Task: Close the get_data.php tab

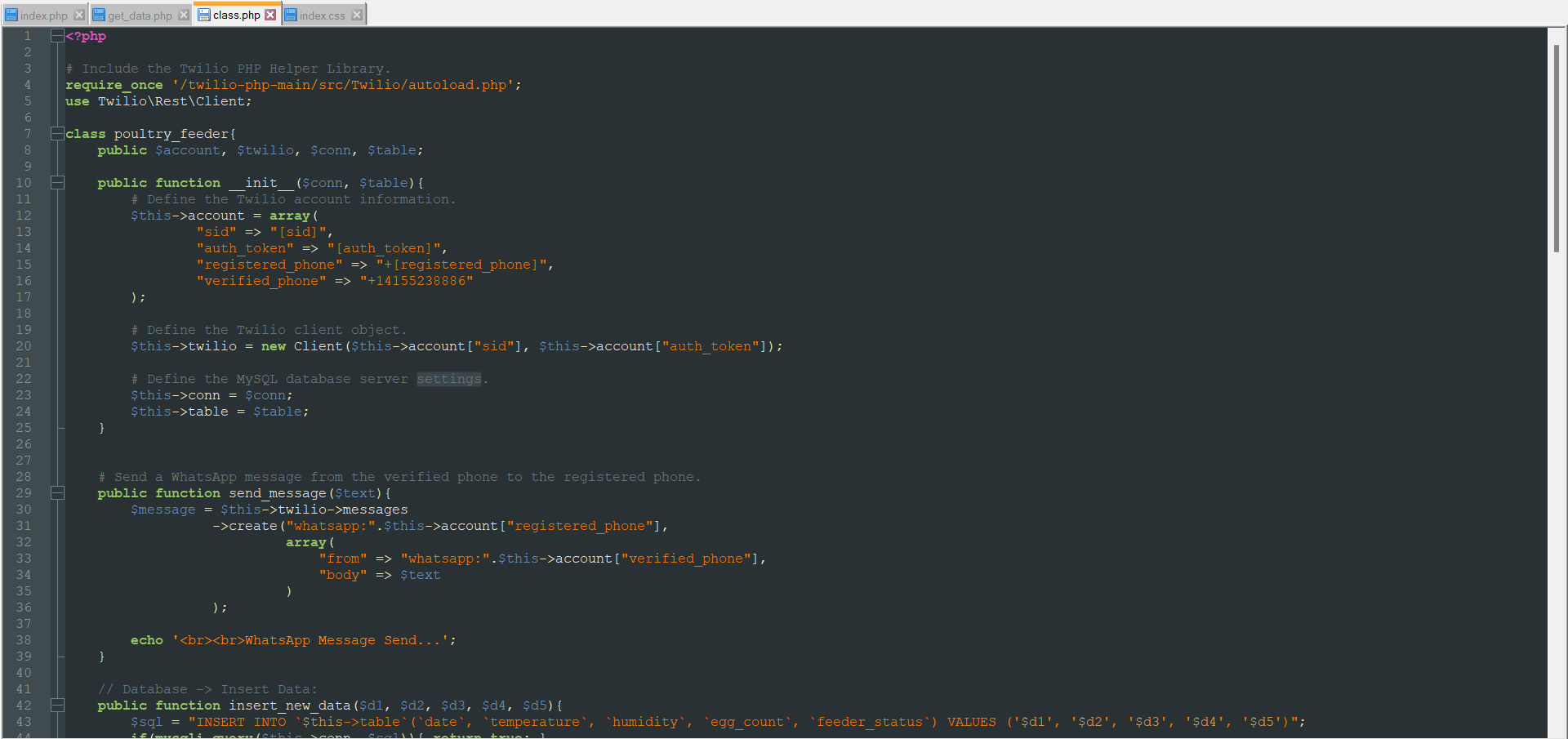Action: [x=183, y=15]
